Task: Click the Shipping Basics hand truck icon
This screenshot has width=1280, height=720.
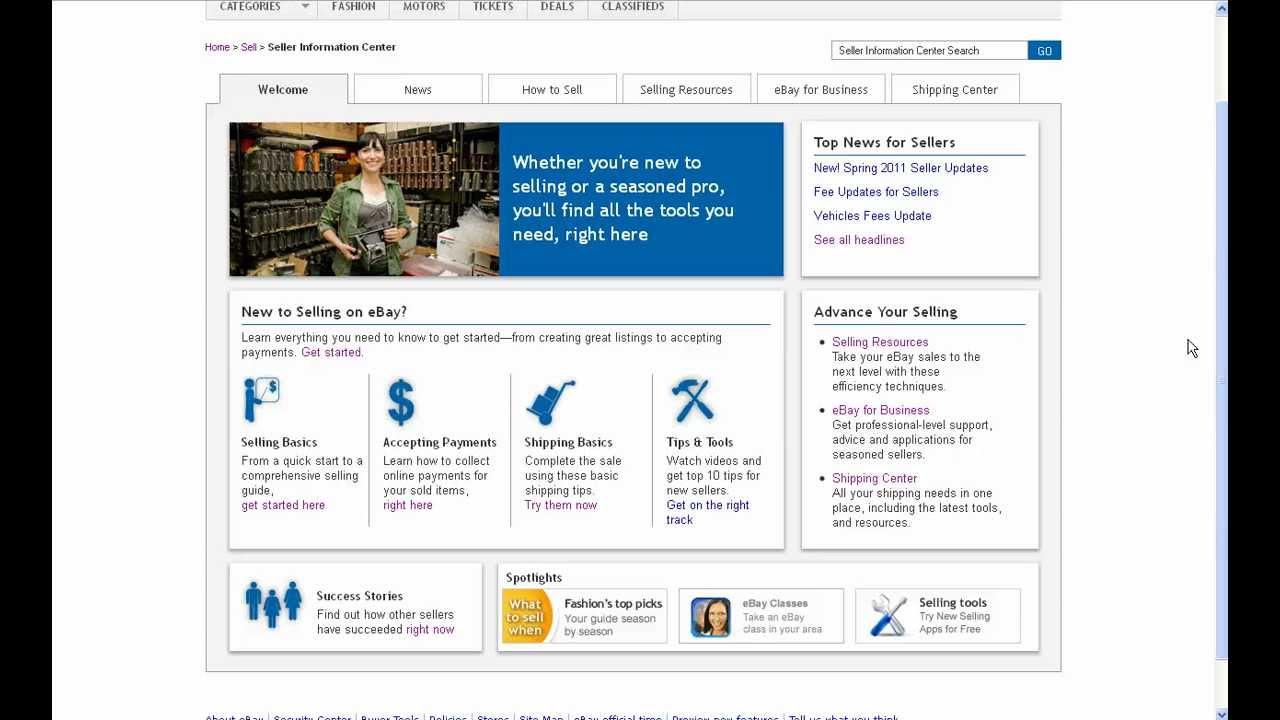Action: (x=550, y=401)
